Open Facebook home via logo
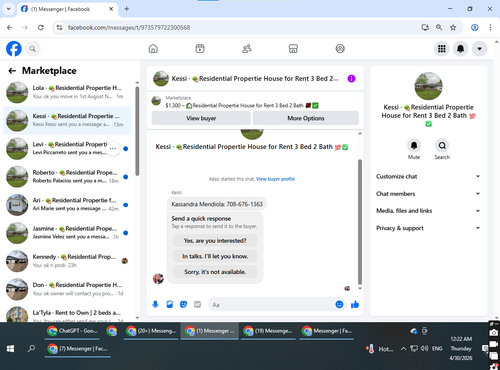Image resolution: width=500 pixels, height=370 pixels. (14, 49)
